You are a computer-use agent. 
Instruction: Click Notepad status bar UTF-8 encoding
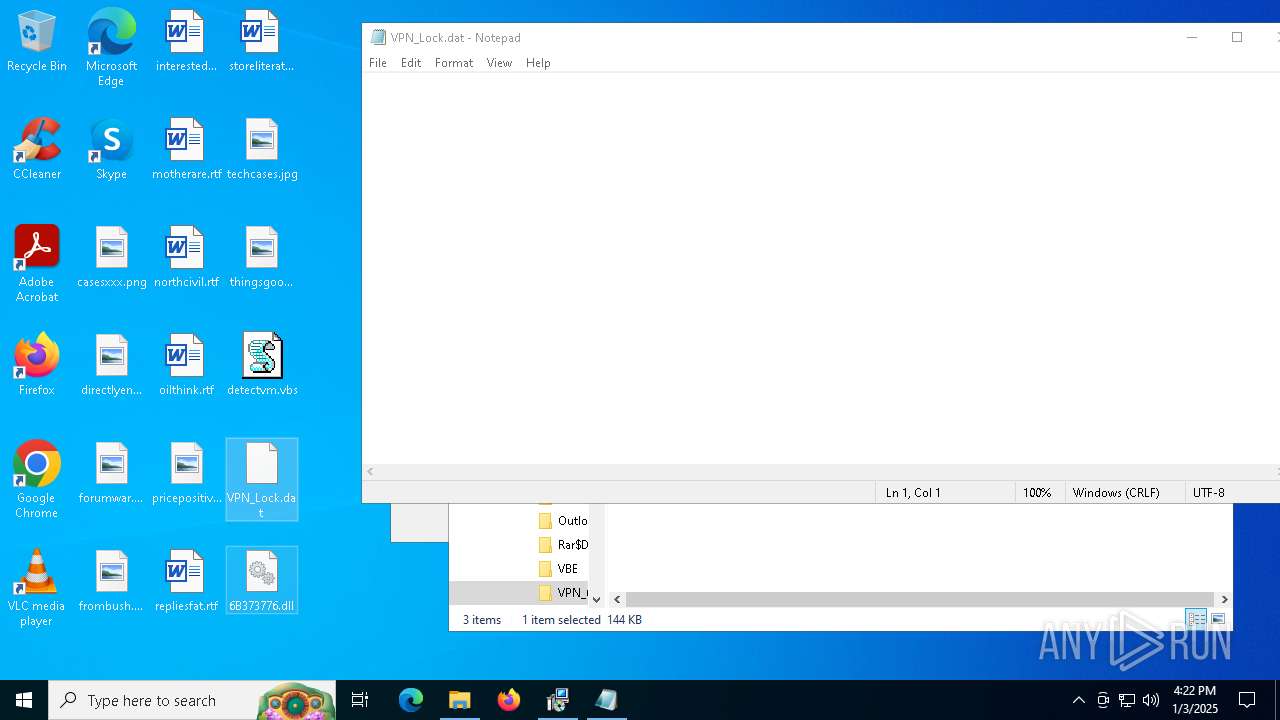[1208, 493]
